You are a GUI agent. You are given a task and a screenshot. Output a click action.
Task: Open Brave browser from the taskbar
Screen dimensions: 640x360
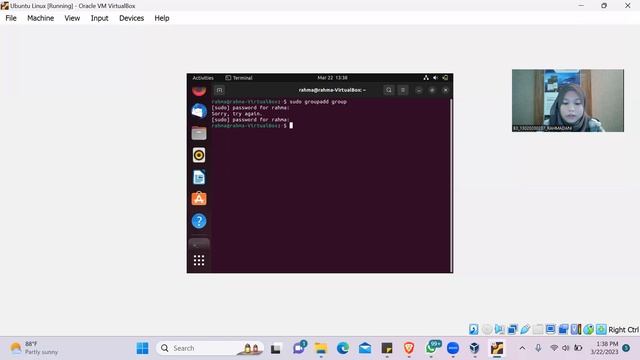click(x=409, y=348)
